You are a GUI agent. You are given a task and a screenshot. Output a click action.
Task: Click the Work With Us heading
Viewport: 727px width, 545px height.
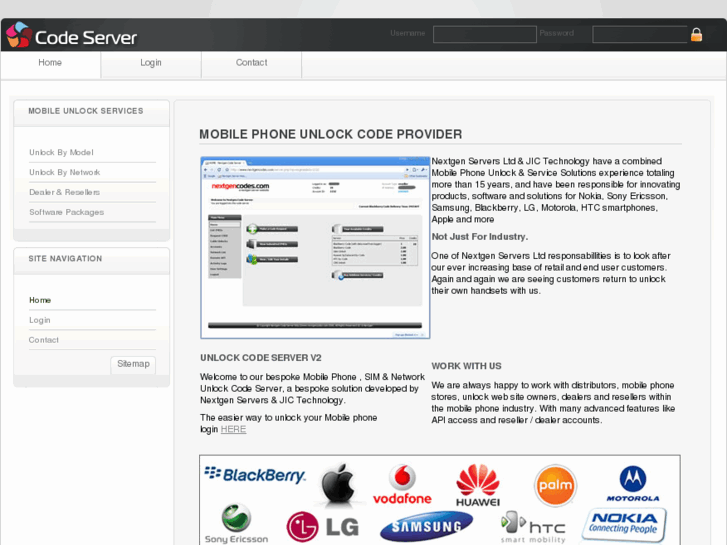point(466,366)
